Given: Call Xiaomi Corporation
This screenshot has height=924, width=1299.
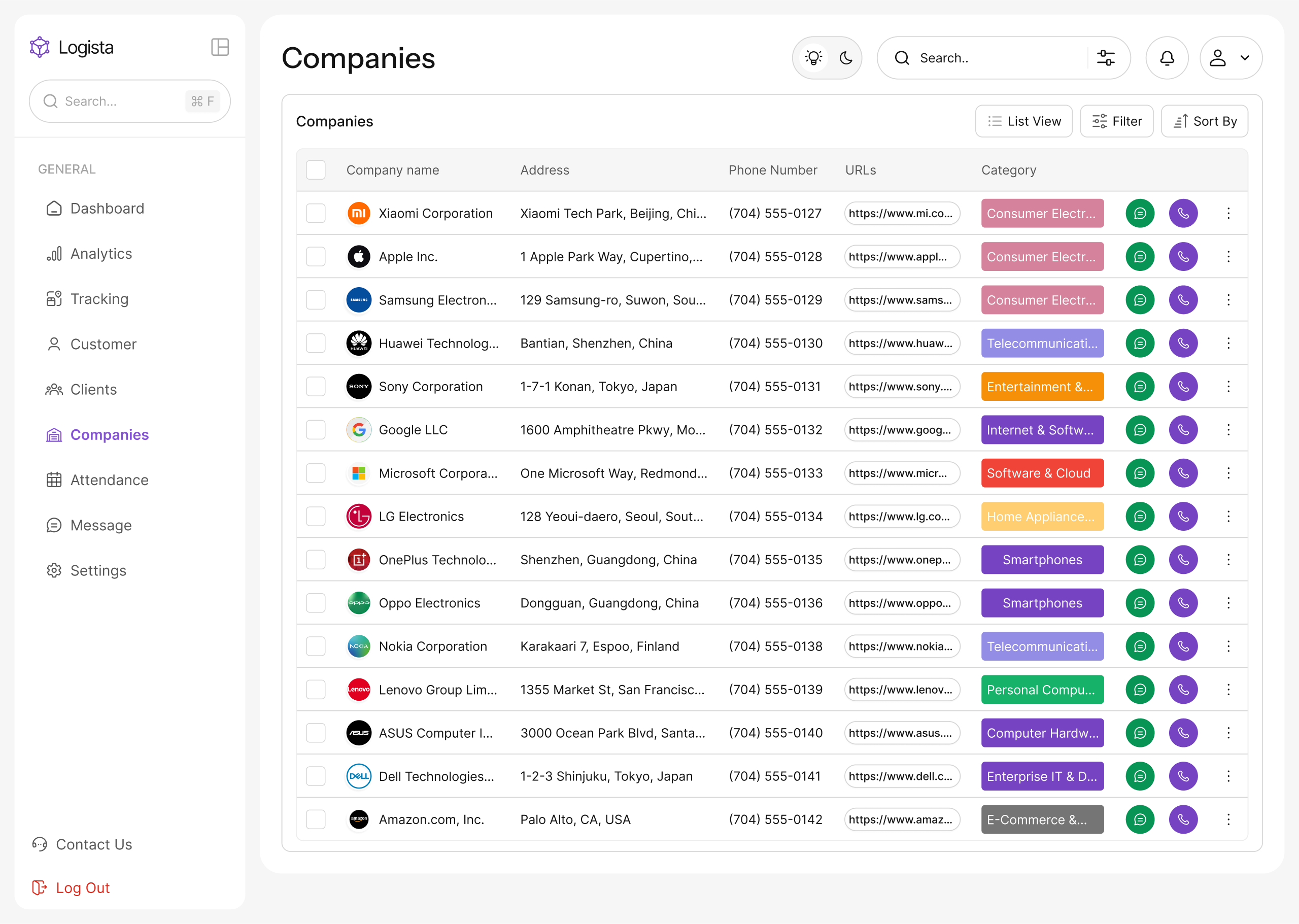Looking at the screenshot, I should (x=1183, y=213).
